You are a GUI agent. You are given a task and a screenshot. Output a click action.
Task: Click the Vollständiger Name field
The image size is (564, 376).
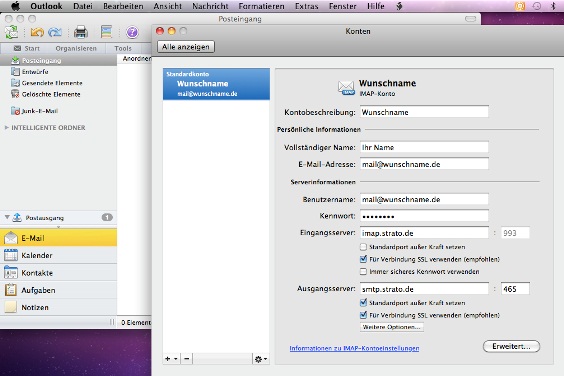coord(424,147)
